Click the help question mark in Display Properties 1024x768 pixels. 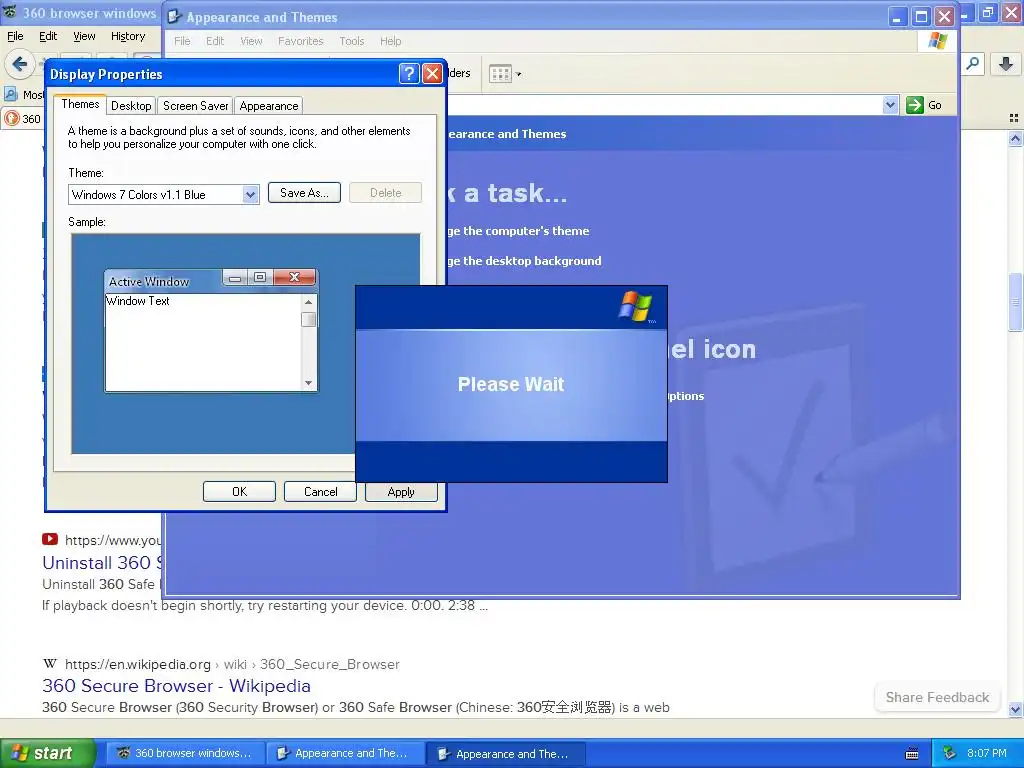tap(409, 73)
